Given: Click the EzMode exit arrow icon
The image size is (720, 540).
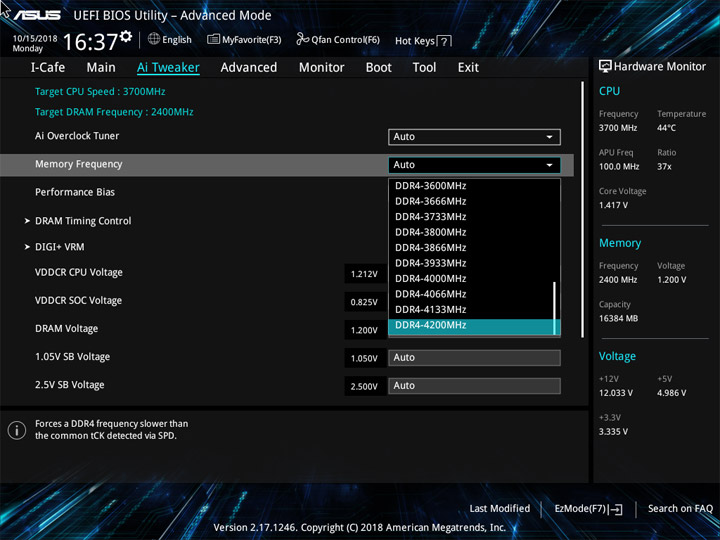Looking at the screenshot, I should point(615,509).
